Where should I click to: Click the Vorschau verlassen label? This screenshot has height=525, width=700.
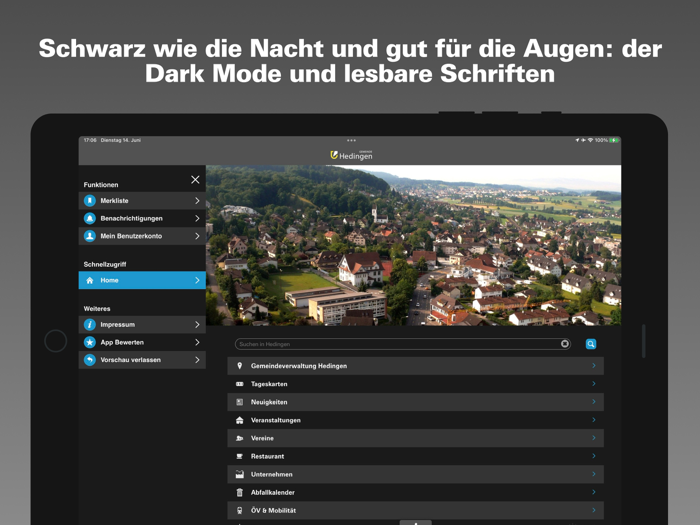tap(130, 360)
